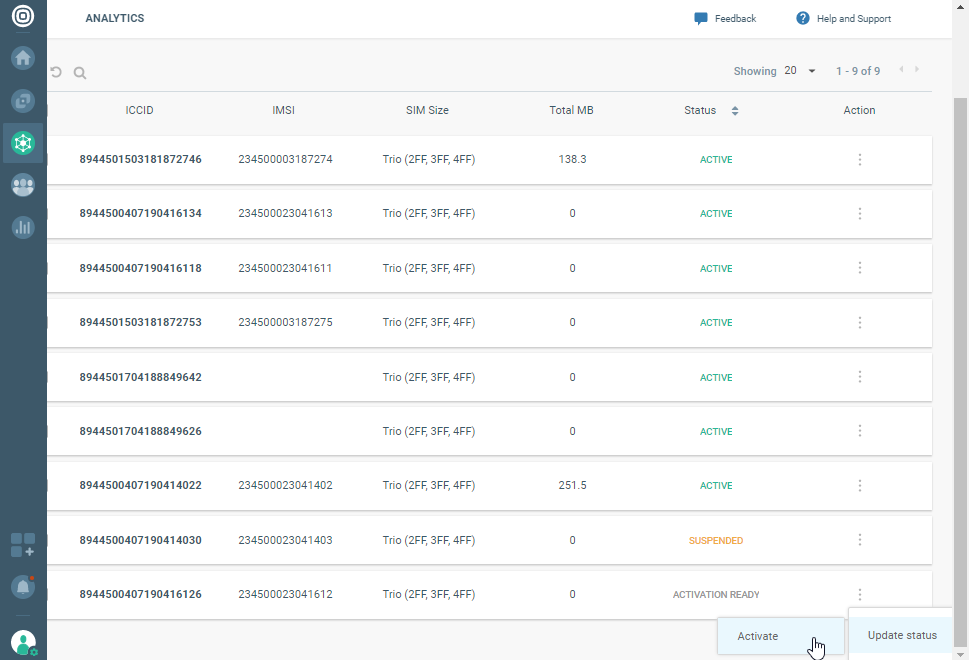
Task: Go to next page arrow
Action: 917,70
